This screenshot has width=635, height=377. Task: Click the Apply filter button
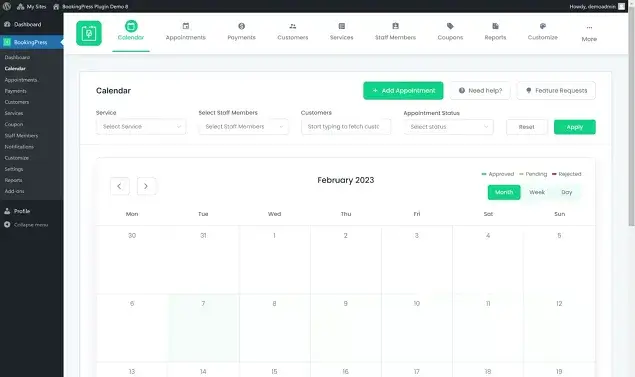coord(575,127)
